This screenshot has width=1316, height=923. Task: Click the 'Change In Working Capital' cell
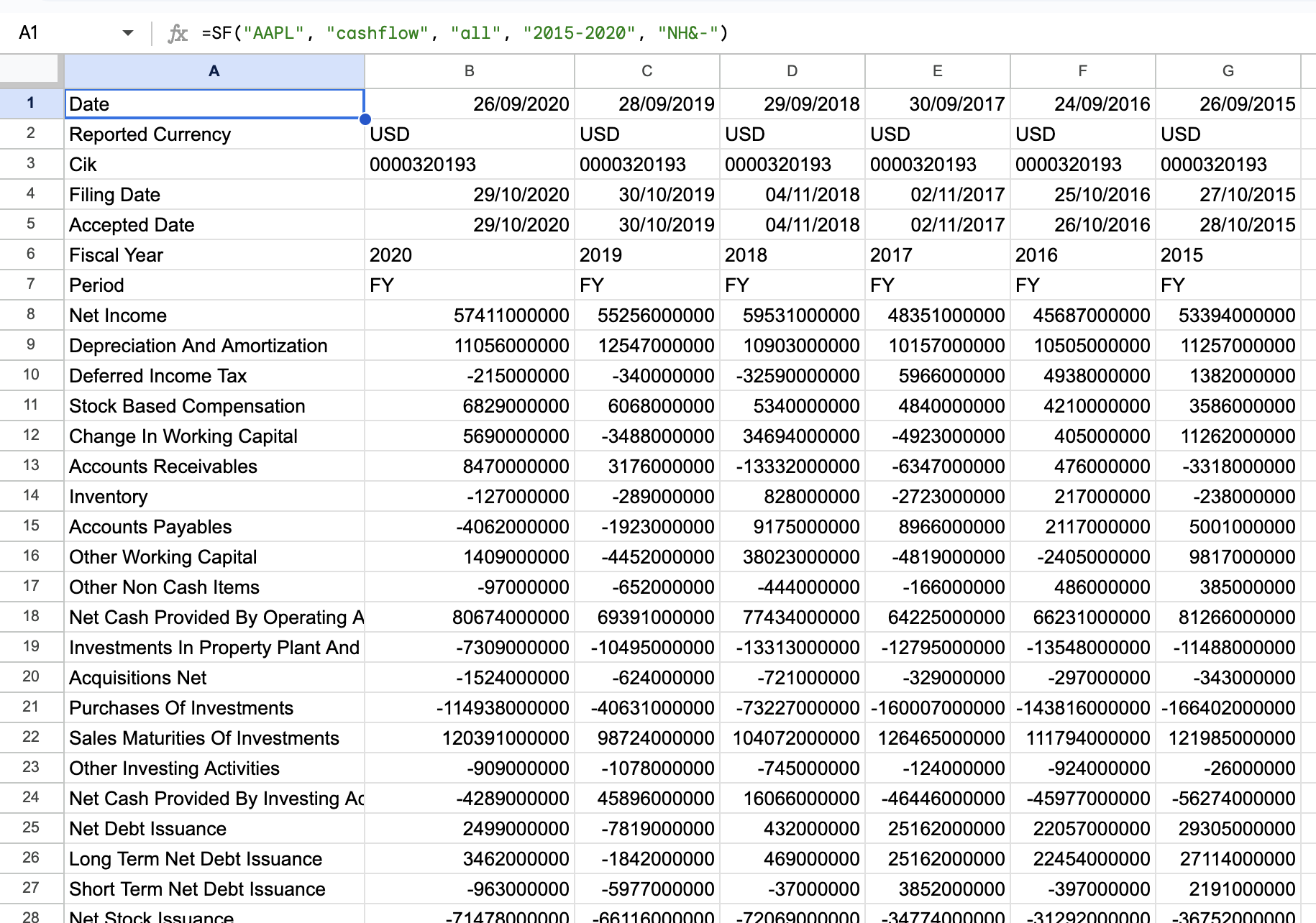click(214, 436)
